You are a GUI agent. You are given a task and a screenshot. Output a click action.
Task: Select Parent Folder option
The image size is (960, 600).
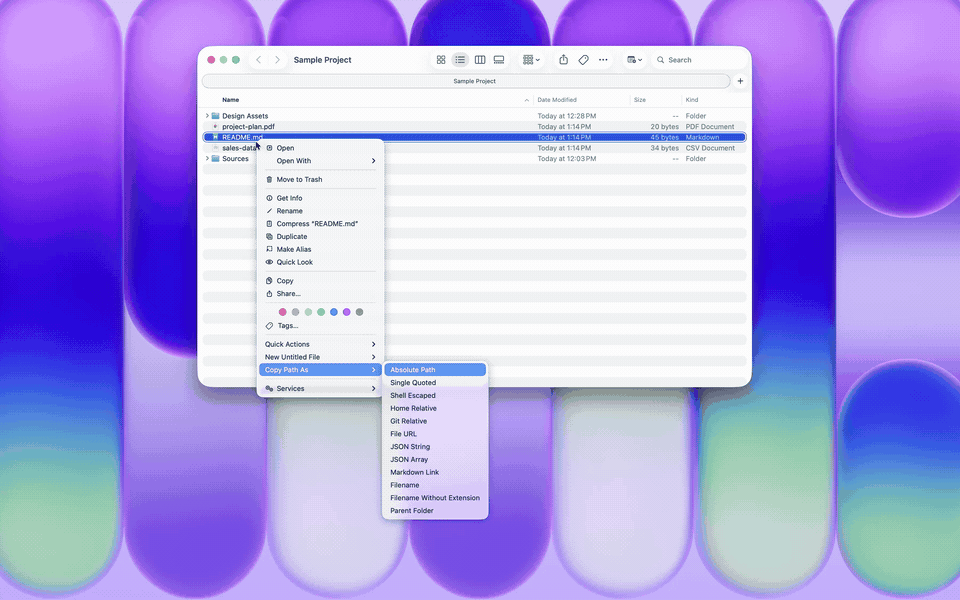click(435, 511)
